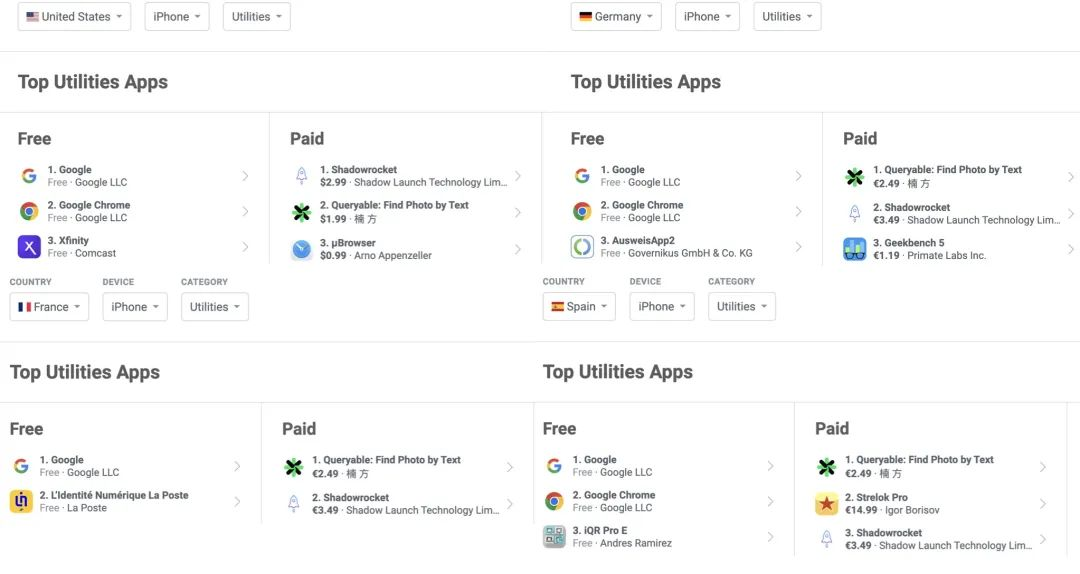Click the Geekbench 5 app icon
Viewport: 1080px width, 574px height.
(x=855, y=249)
